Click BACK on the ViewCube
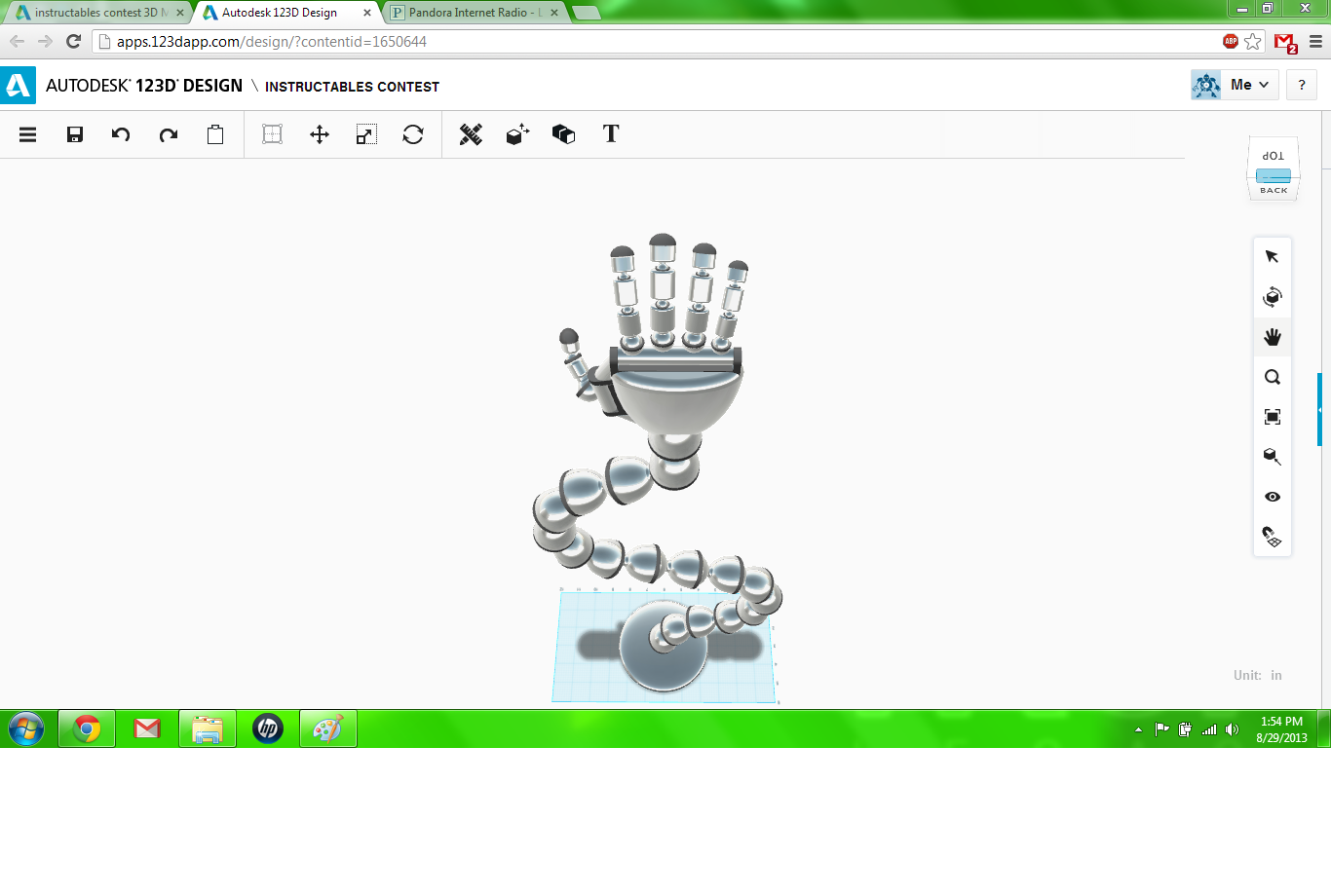The width and height of the screenshot is (1331, 896). point(1273,191)
